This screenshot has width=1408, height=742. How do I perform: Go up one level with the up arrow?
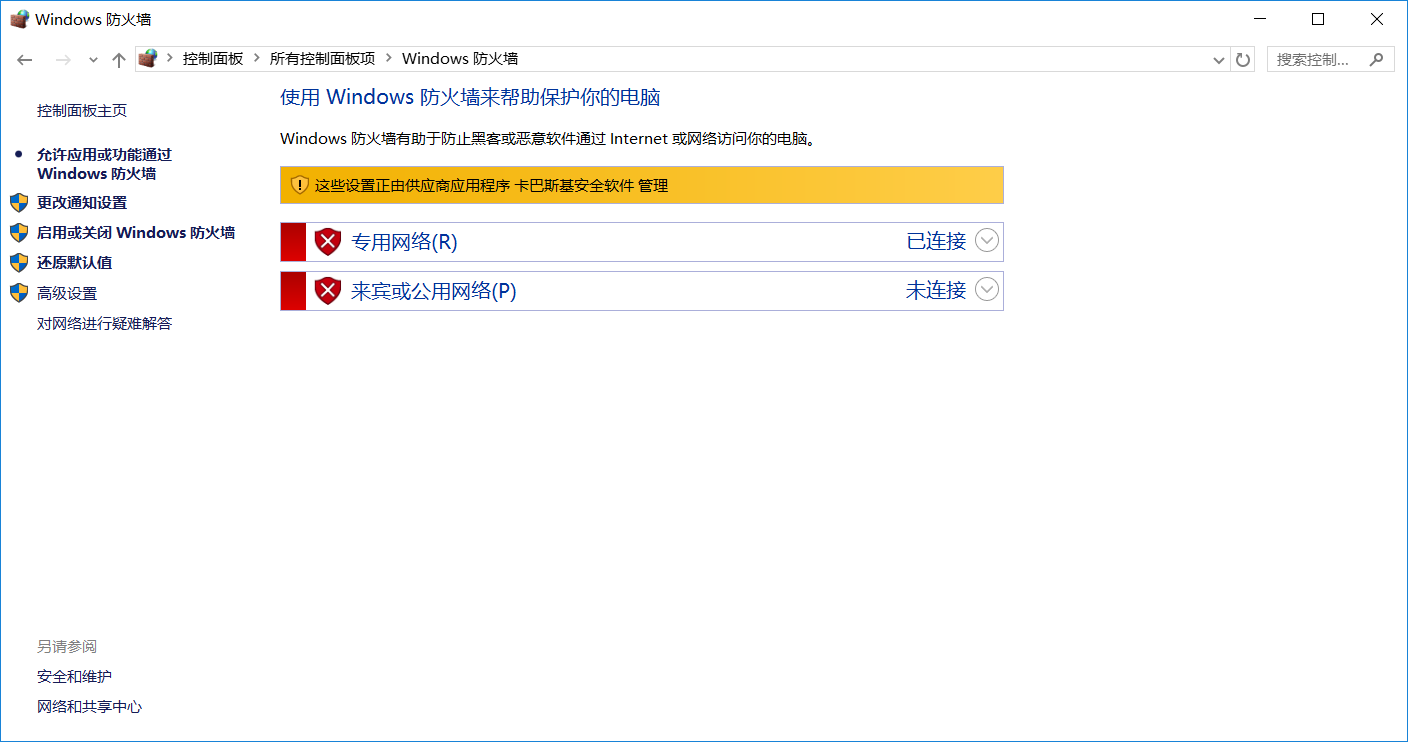(119, 60)
